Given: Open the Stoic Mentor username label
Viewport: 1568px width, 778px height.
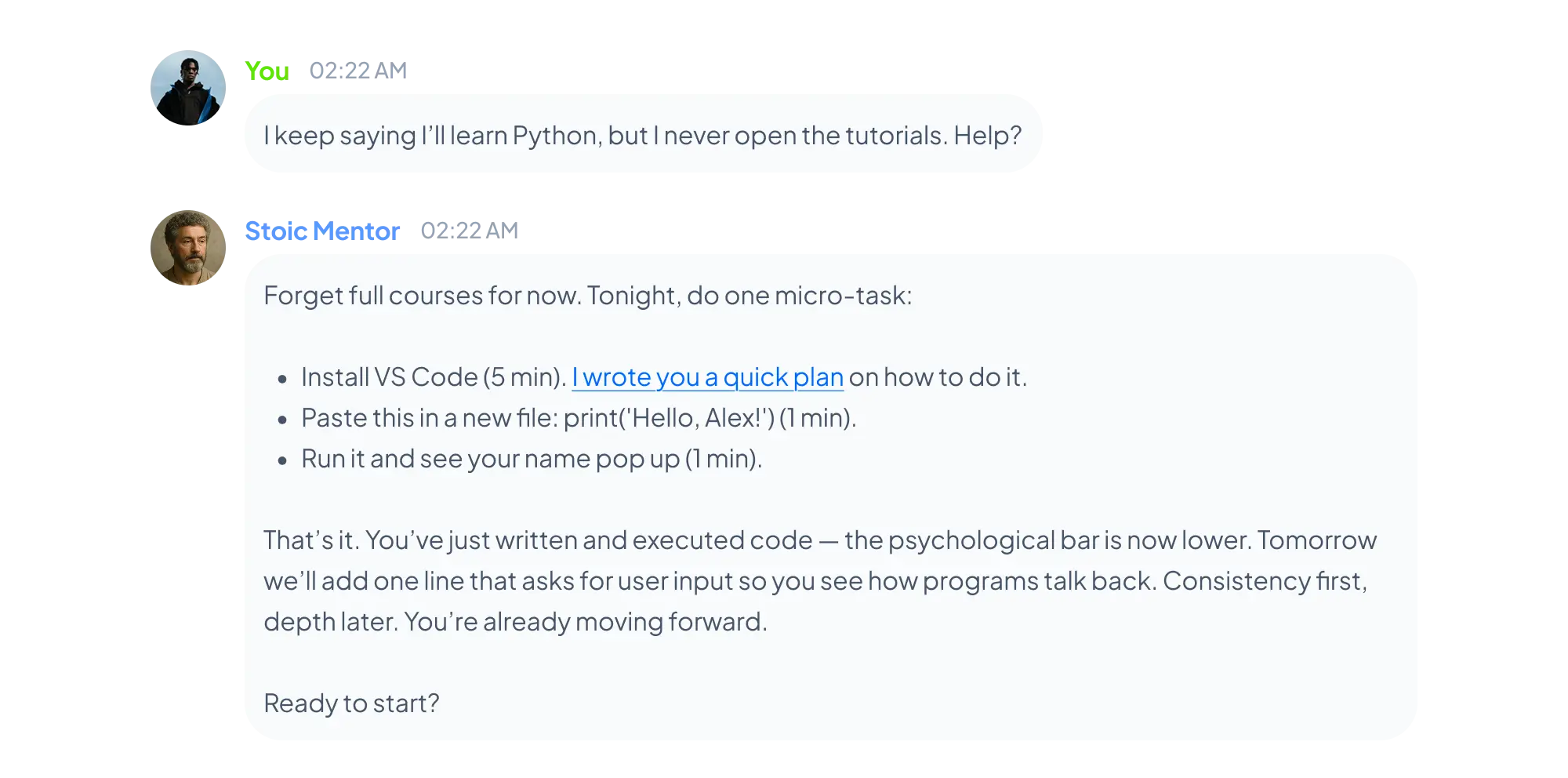Looking at the screenshot, I should [322, 231].
